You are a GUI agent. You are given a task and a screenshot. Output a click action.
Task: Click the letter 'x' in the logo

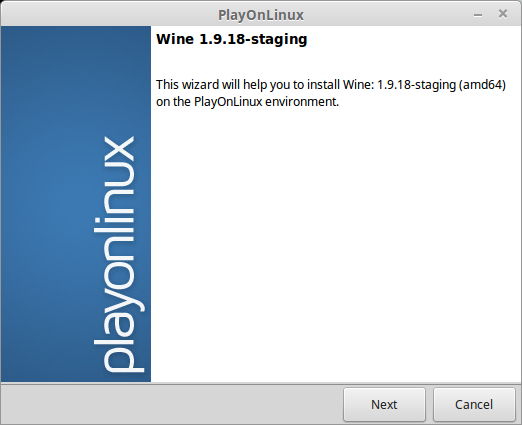click(118, 150)
